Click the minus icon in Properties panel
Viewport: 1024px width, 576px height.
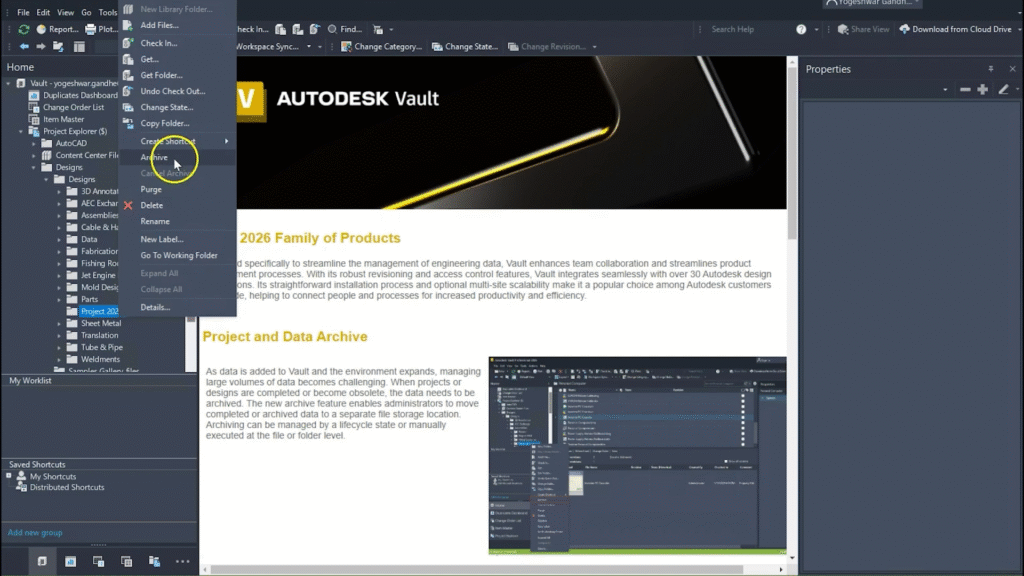pyautogui.click(x=965, y=89)
